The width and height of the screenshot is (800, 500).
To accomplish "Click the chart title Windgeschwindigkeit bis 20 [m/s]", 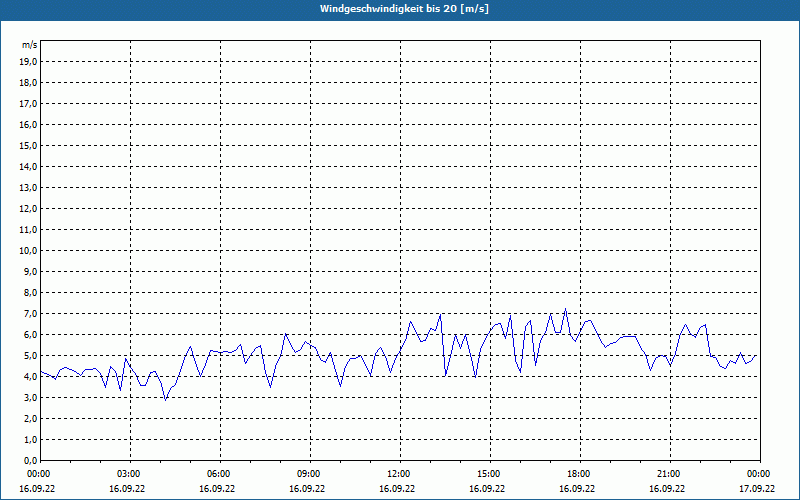I will pos(404,9).
